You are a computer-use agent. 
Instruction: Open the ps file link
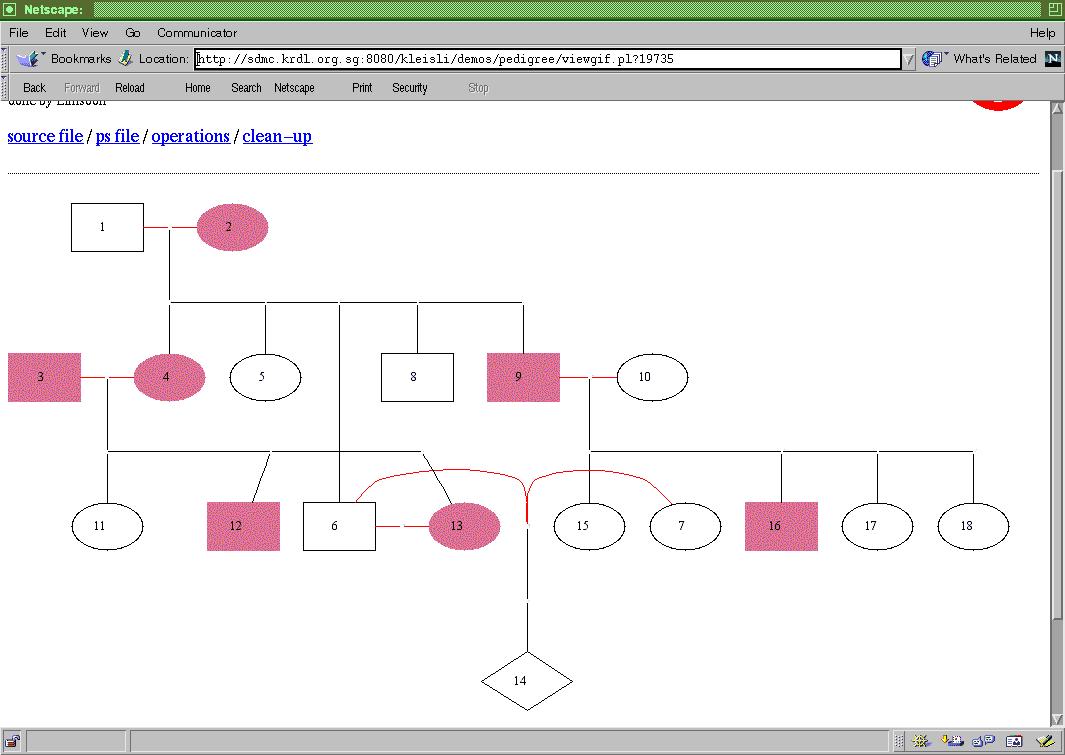point(118,136)
